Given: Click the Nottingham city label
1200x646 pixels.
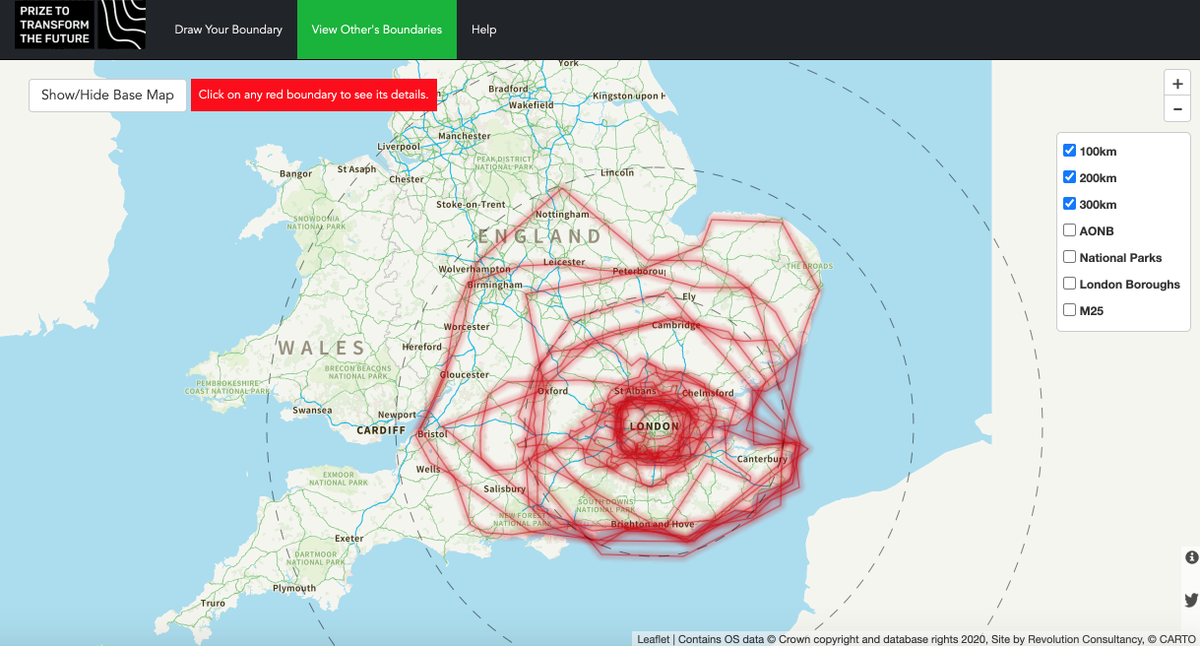Looking at the screenshot, I should point(563,215).
